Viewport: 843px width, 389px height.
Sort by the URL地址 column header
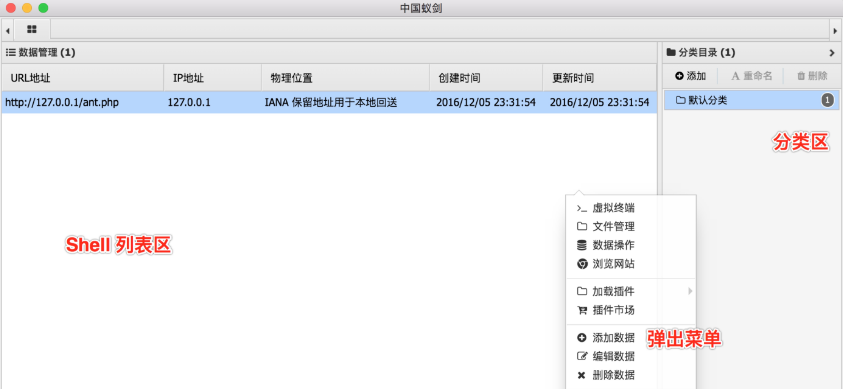pyautogui.click(x=82, y=78)
